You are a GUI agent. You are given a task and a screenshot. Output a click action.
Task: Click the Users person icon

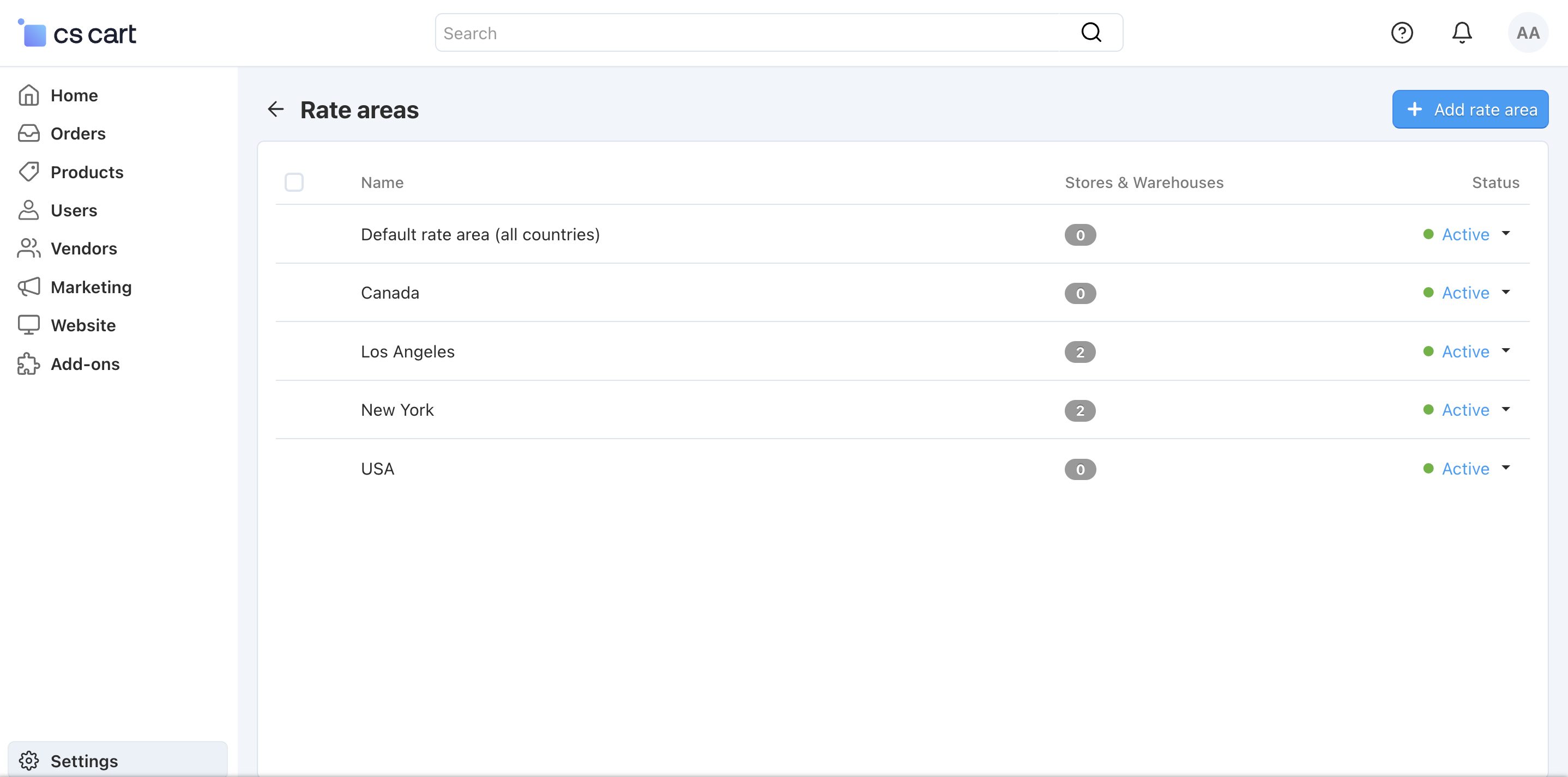tap(28, 210)
